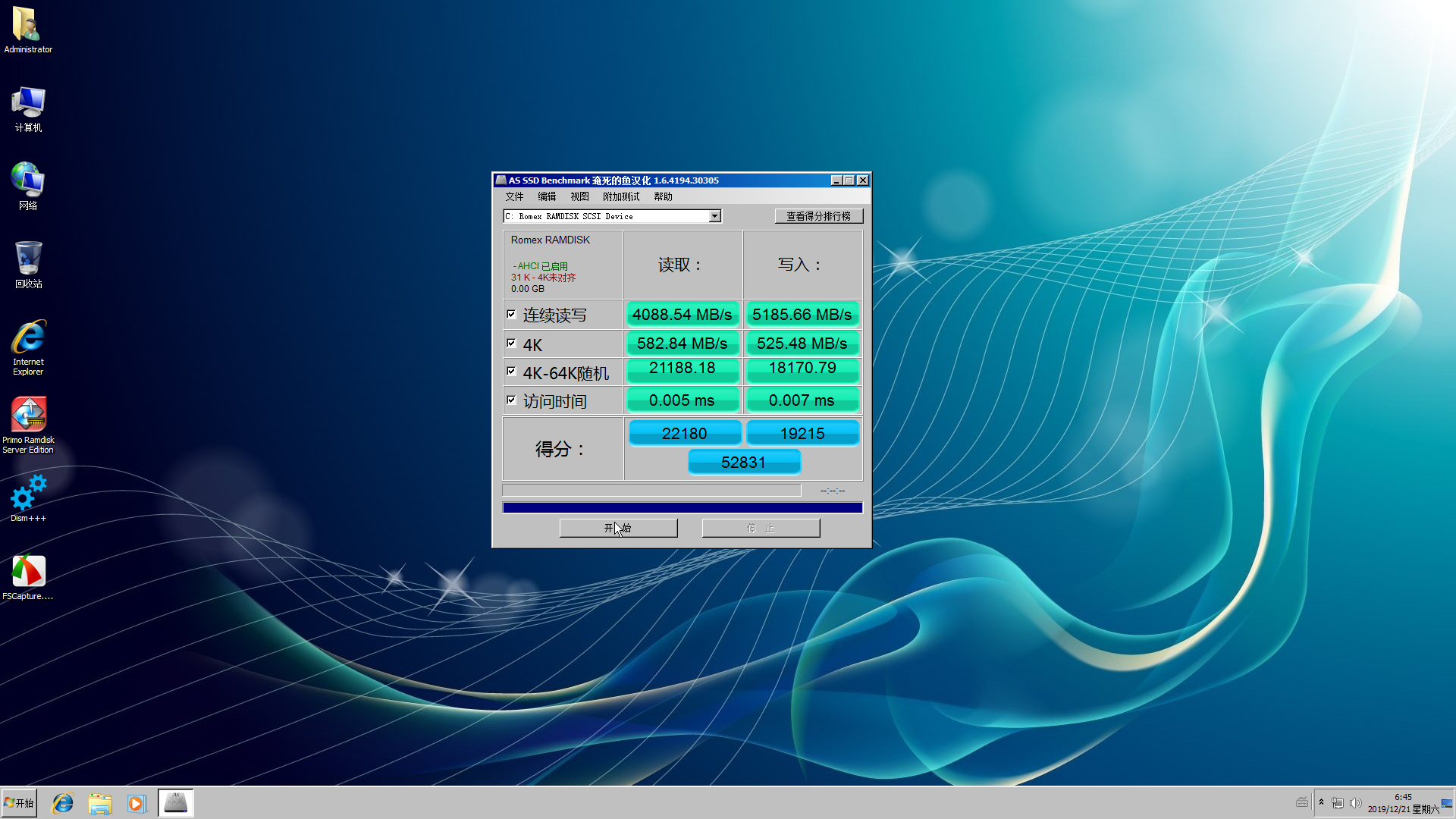Click the 31 K - 4K未对齐 text
Screen dimensions: 1456x819
coord(543,278)
